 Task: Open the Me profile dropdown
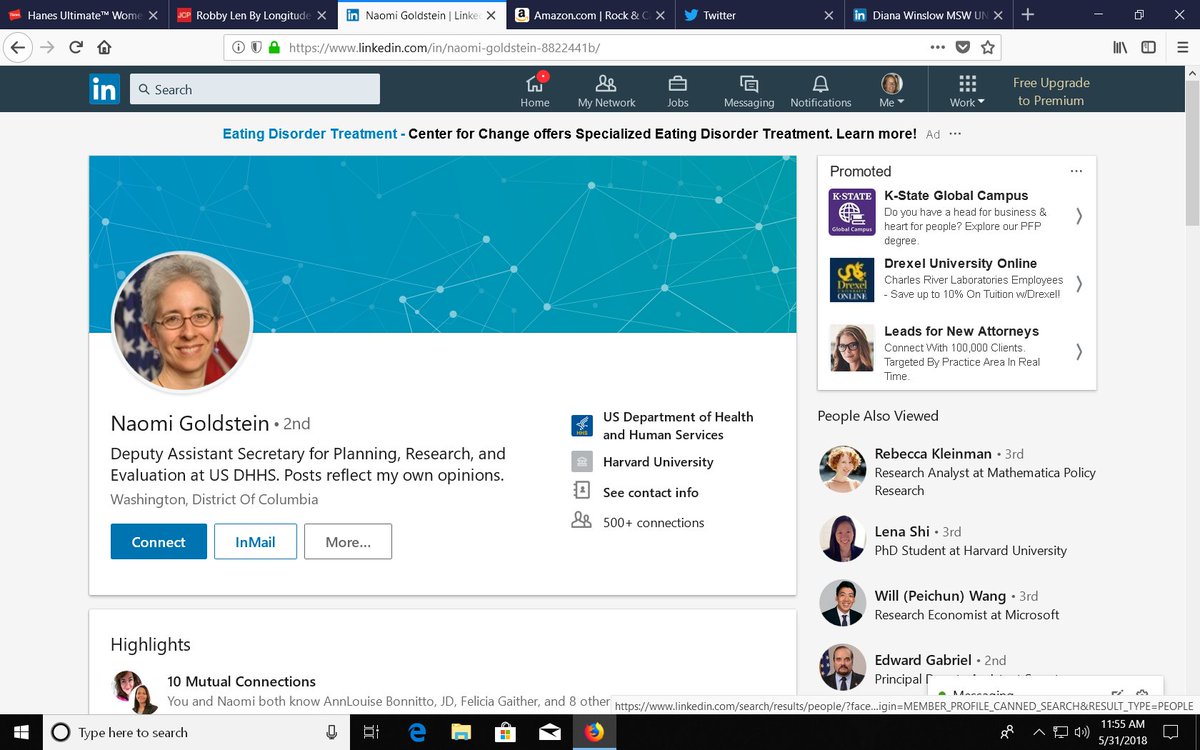[x=891, y=90]
